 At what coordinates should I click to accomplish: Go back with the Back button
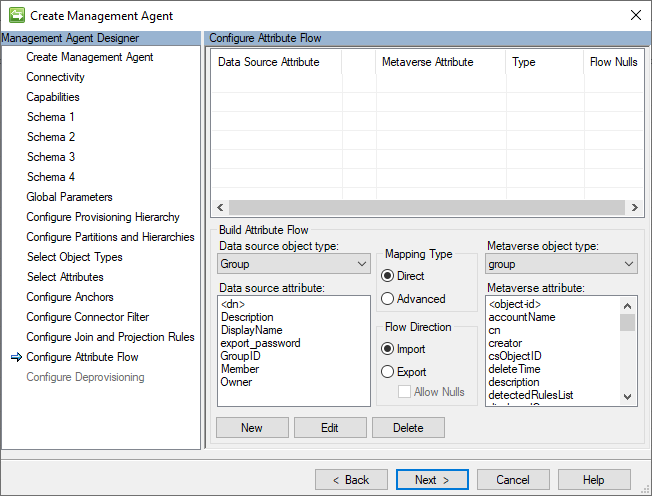[x=351, y=480]
